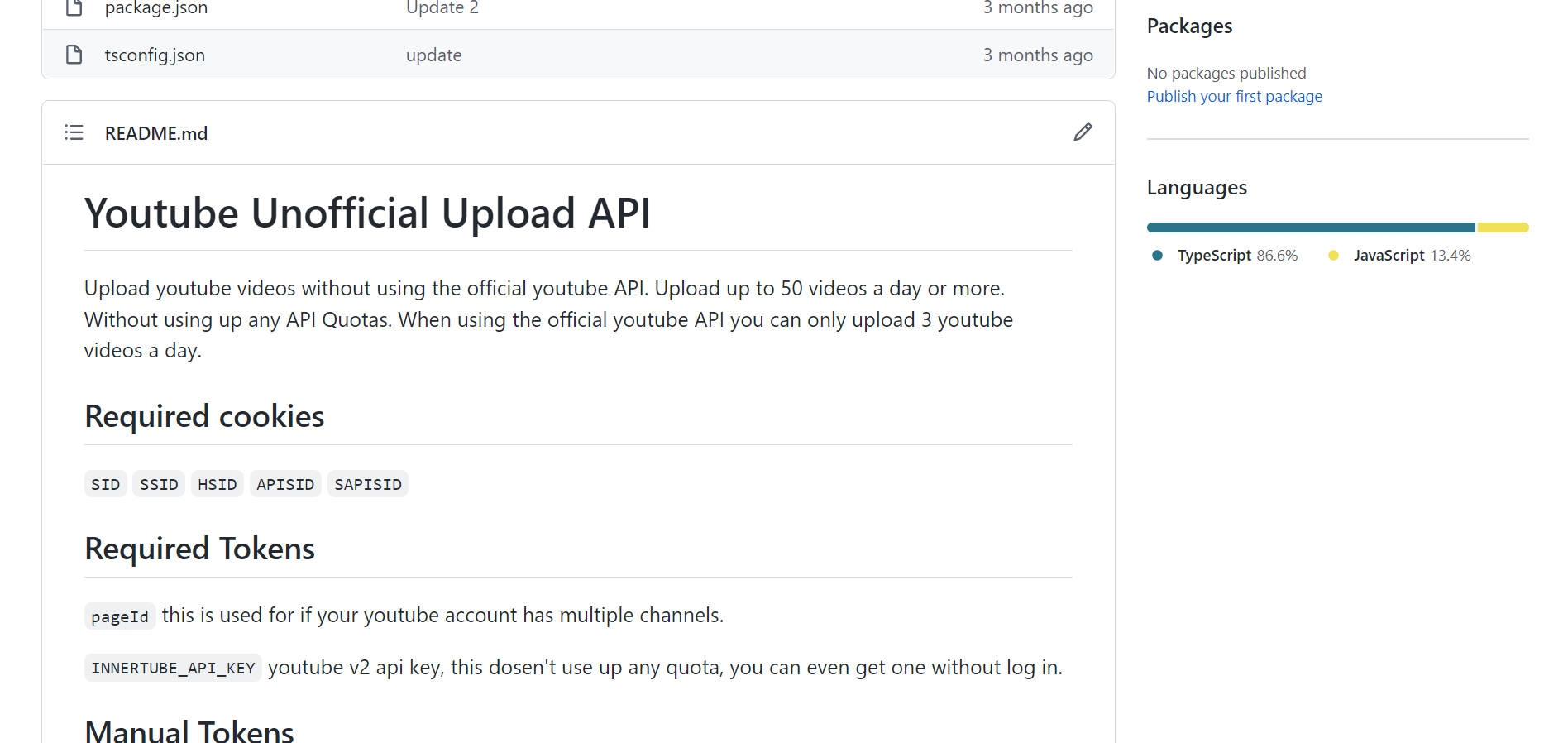
Task: Click the Languages heading
Action: (x=1197, y=188)
